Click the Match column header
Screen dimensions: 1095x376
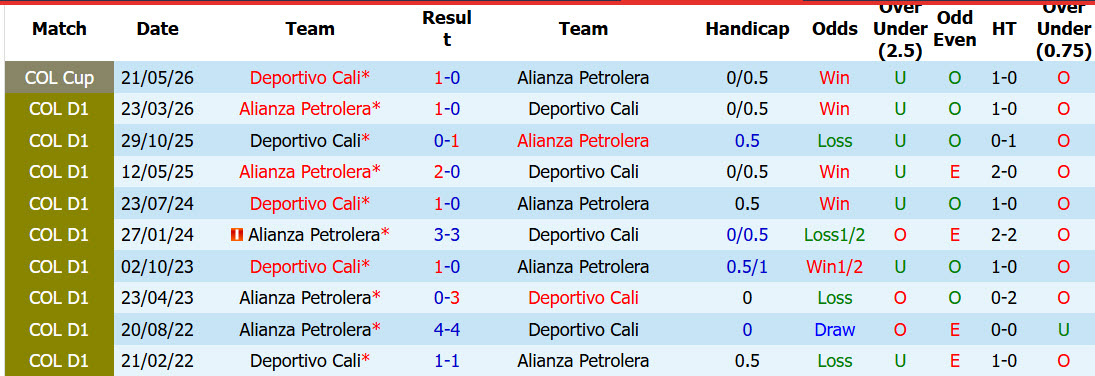coord(59,29)
